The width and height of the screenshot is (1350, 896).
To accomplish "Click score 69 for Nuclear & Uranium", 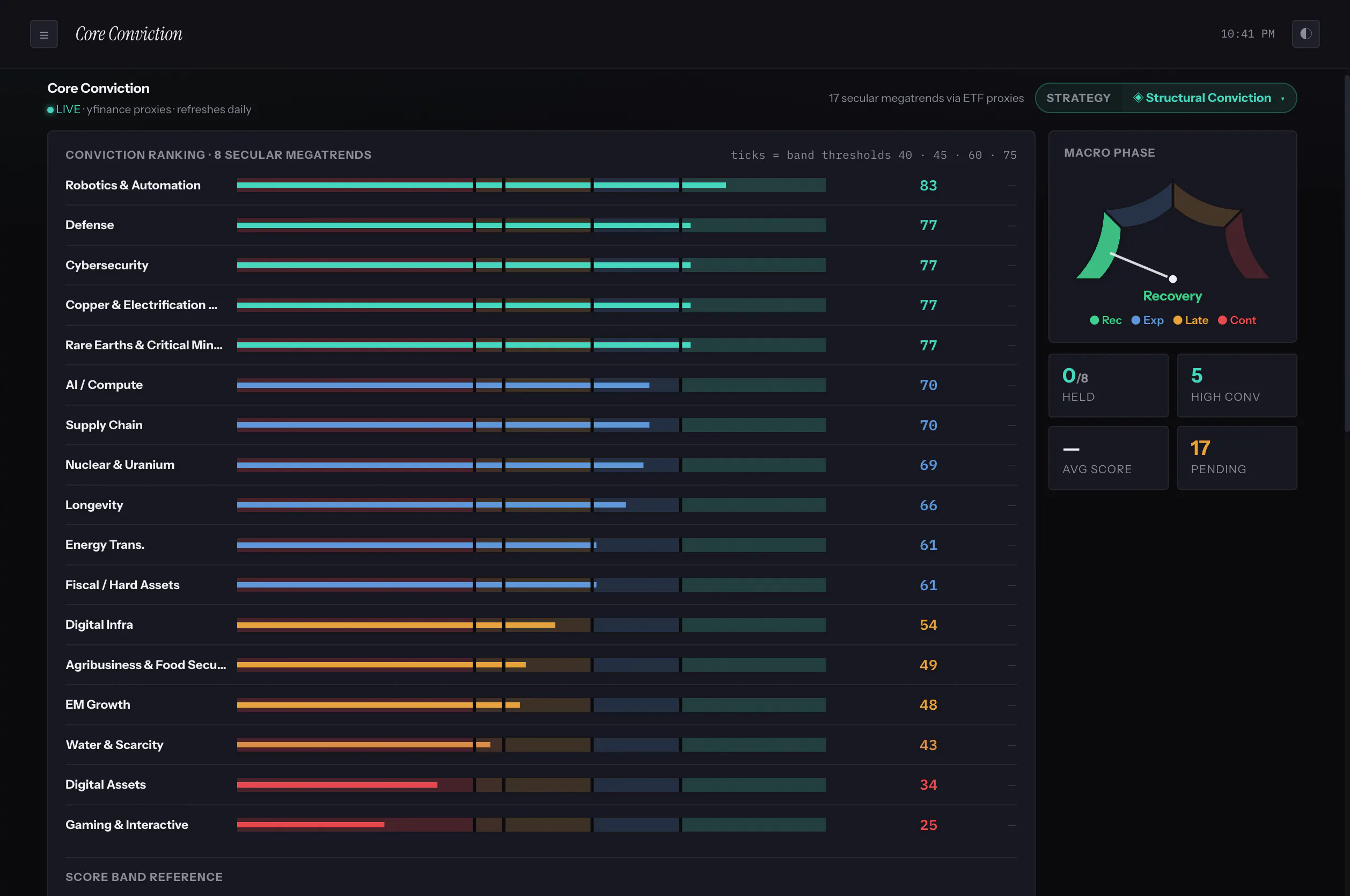I will tap(928, 465).
